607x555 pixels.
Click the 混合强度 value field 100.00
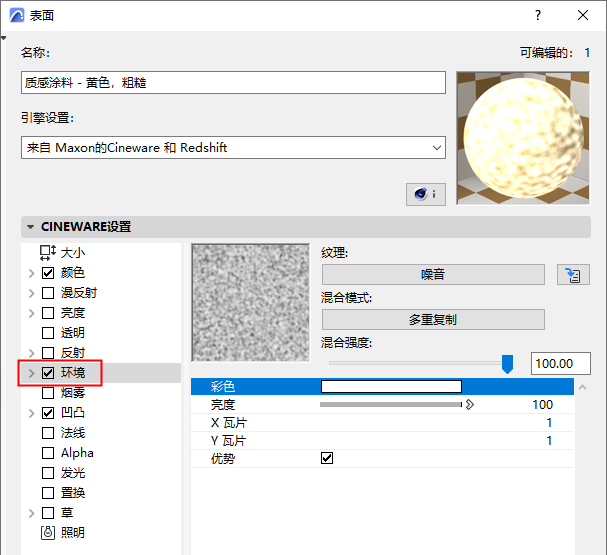[561, 364]
